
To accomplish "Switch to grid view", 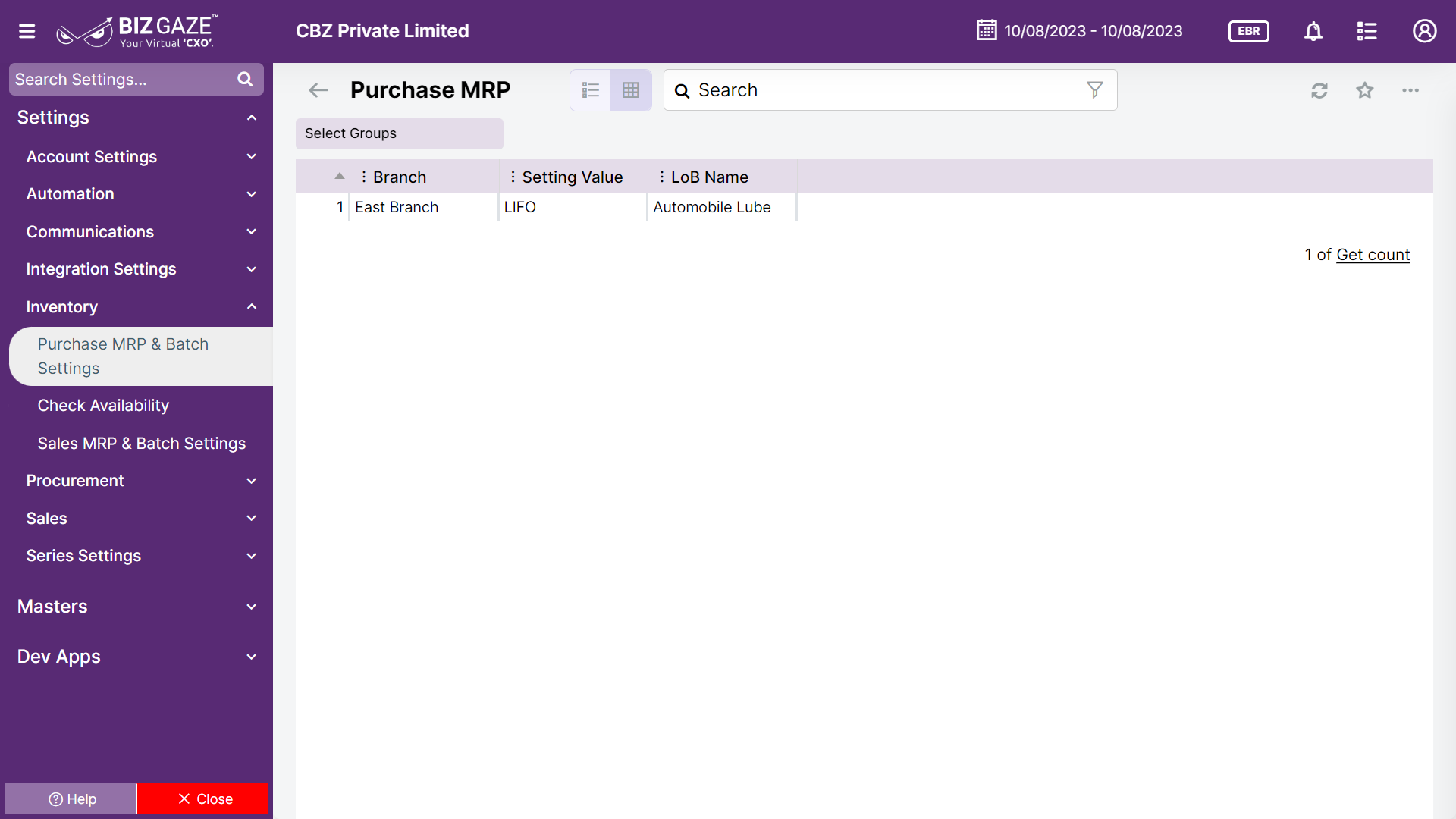I will point(631,90).
